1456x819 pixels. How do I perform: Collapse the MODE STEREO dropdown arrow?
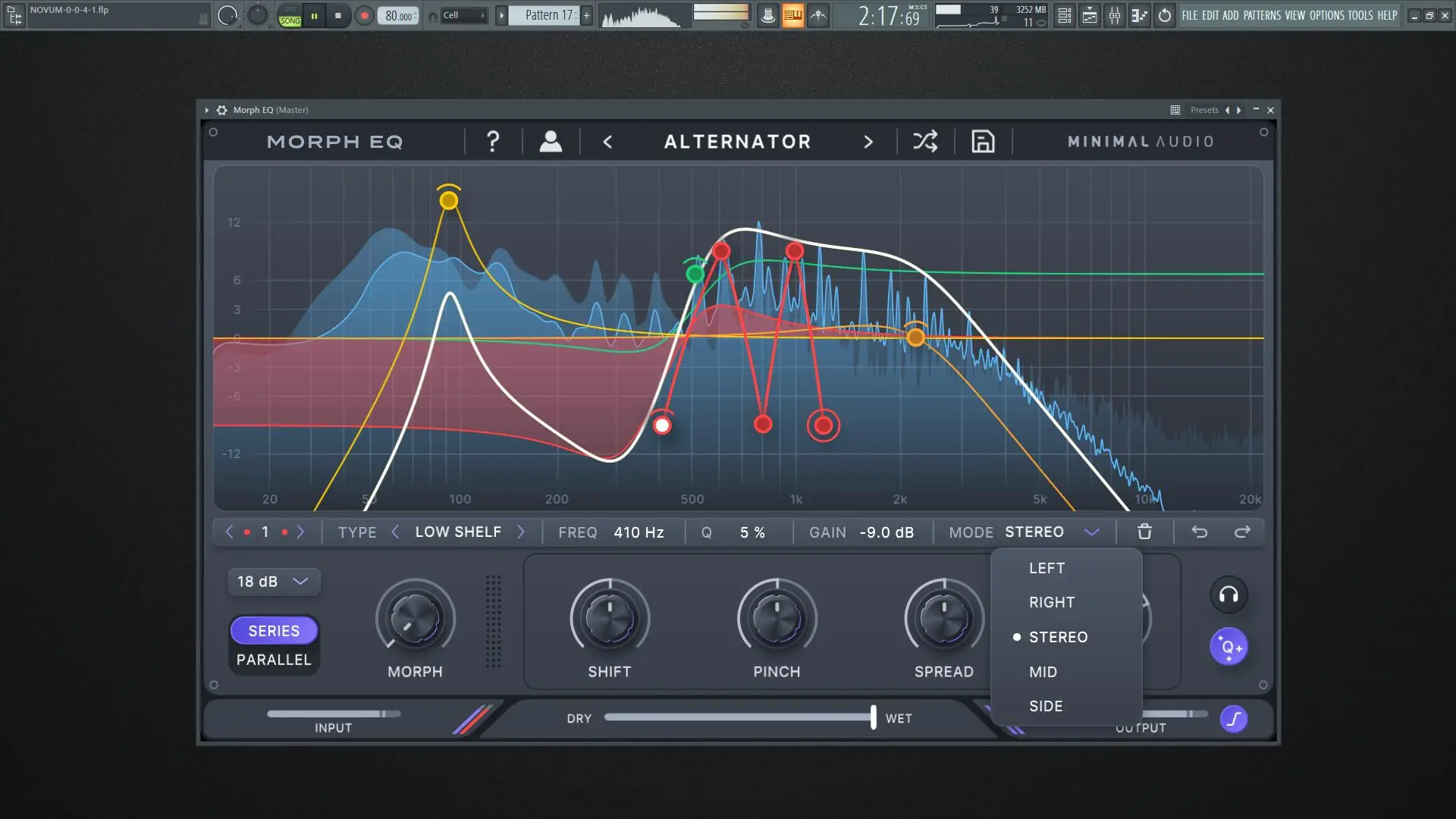coord(1091,532)
